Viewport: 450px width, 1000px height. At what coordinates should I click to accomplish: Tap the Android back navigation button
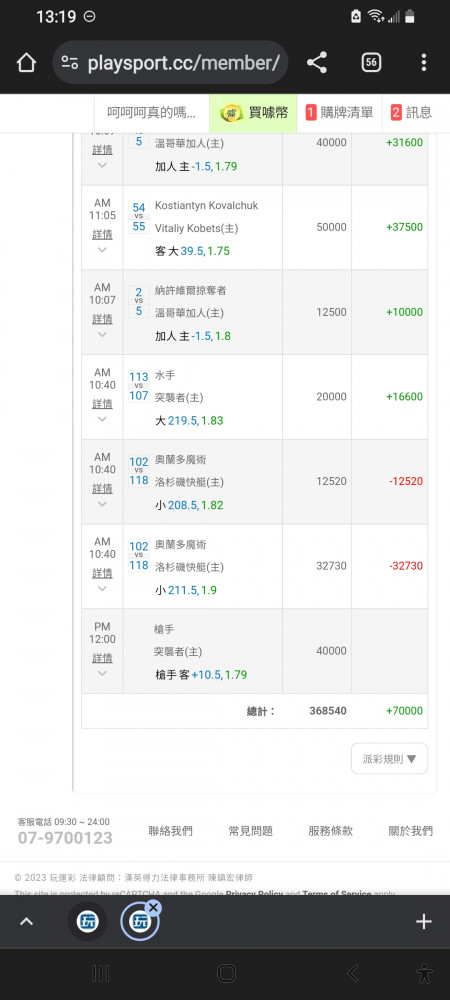(x=352, y=973)
